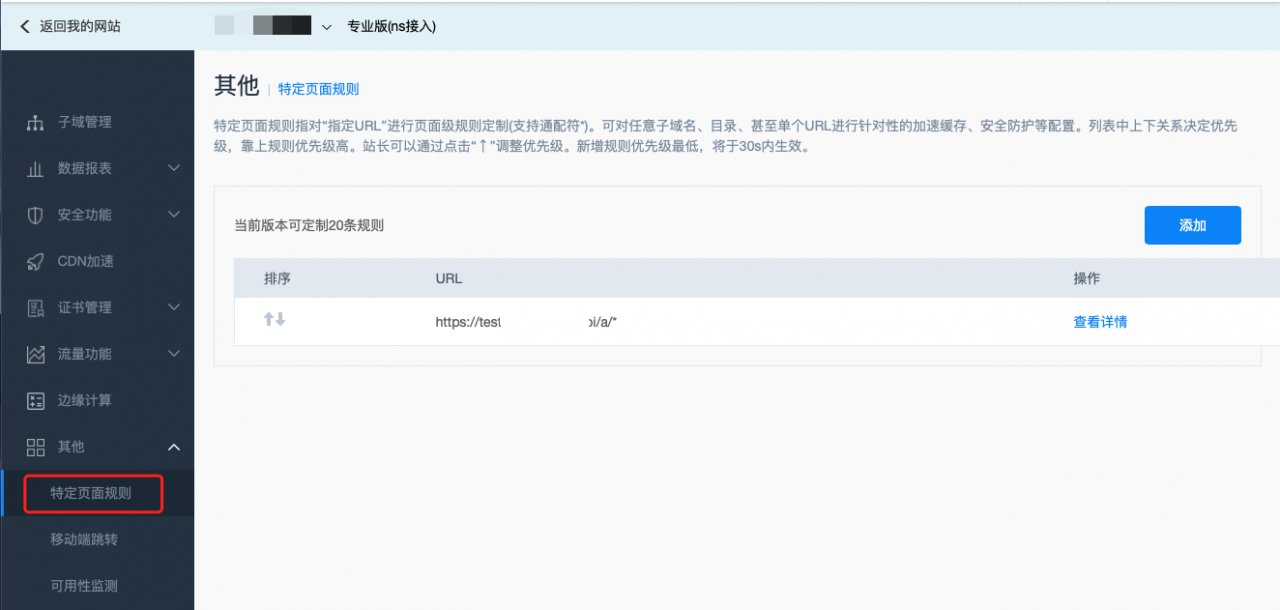
Task: Click the URL column header
Action: click(449, 278)
